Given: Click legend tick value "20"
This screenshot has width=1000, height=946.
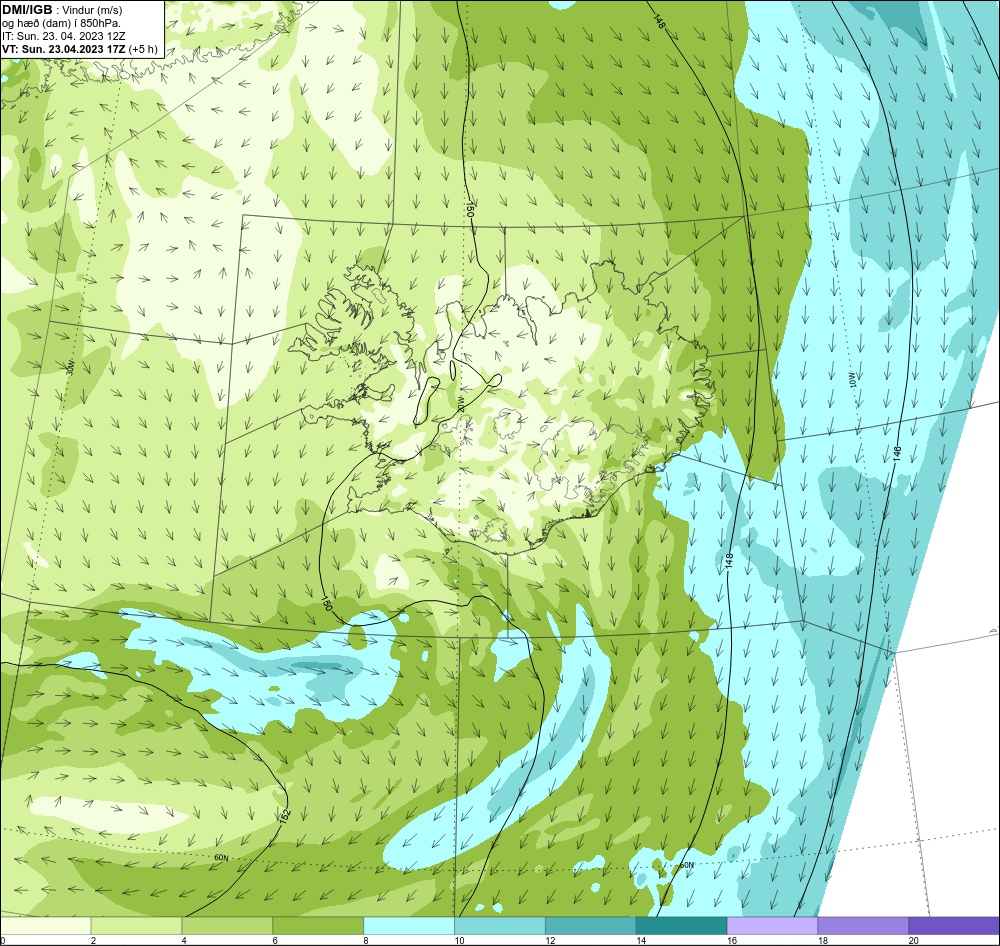Looking at the screenshot, I should 913,940.
